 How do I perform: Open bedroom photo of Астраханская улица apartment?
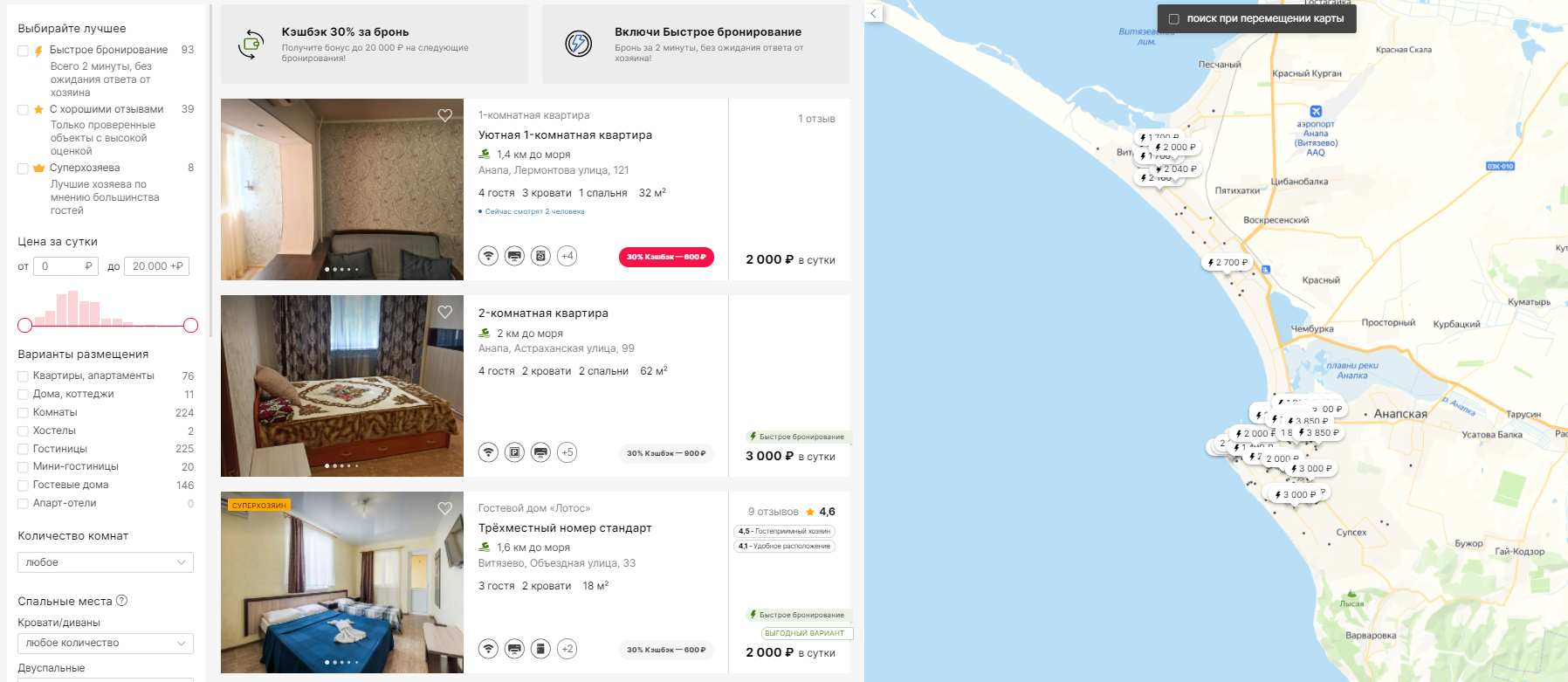point(342,386)
